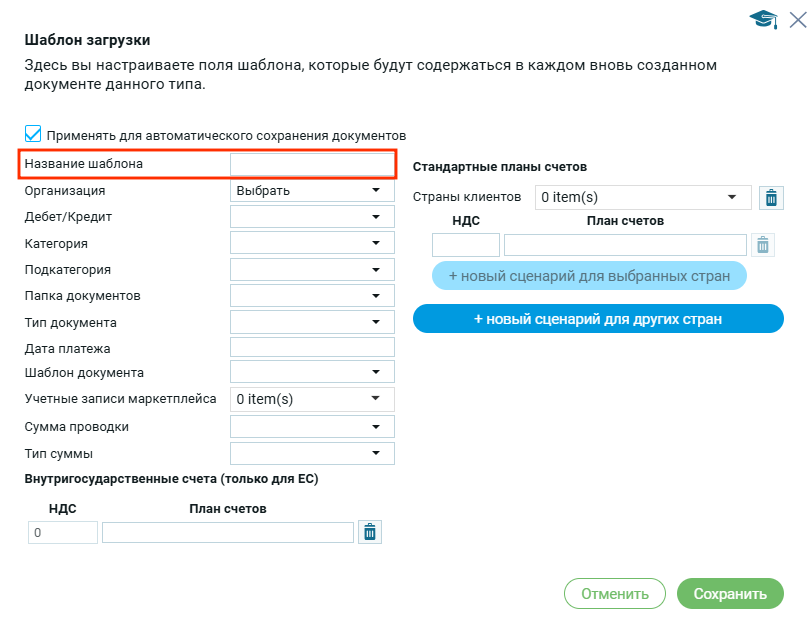Image resolution: width=812 pixels, height=620 pixels.
Task: Open the Организация dropdown
Action: (312, 190)
